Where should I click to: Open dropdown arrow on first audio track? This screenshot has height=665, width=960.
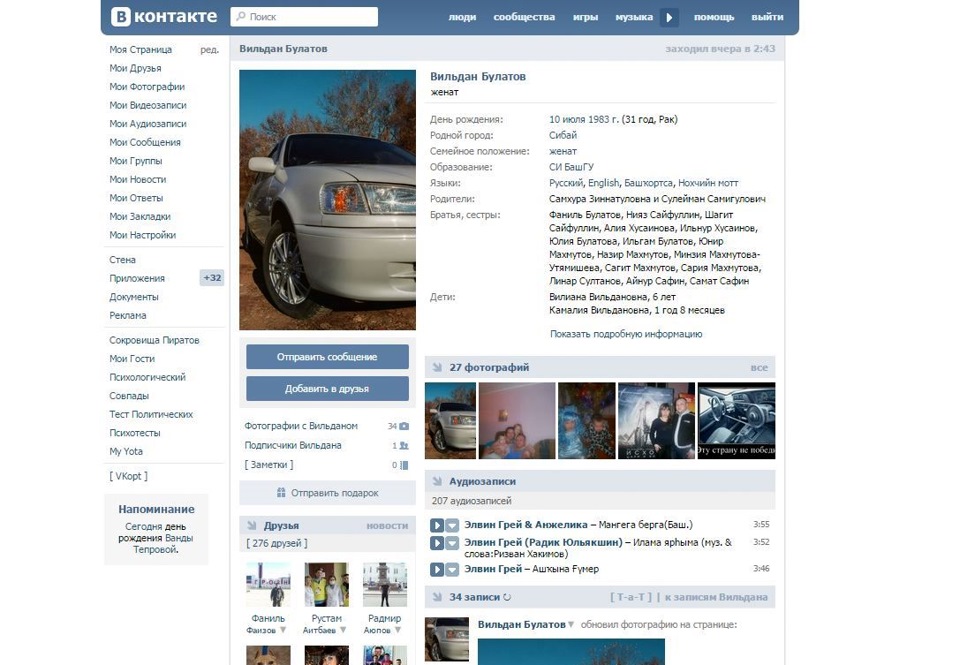452,525
